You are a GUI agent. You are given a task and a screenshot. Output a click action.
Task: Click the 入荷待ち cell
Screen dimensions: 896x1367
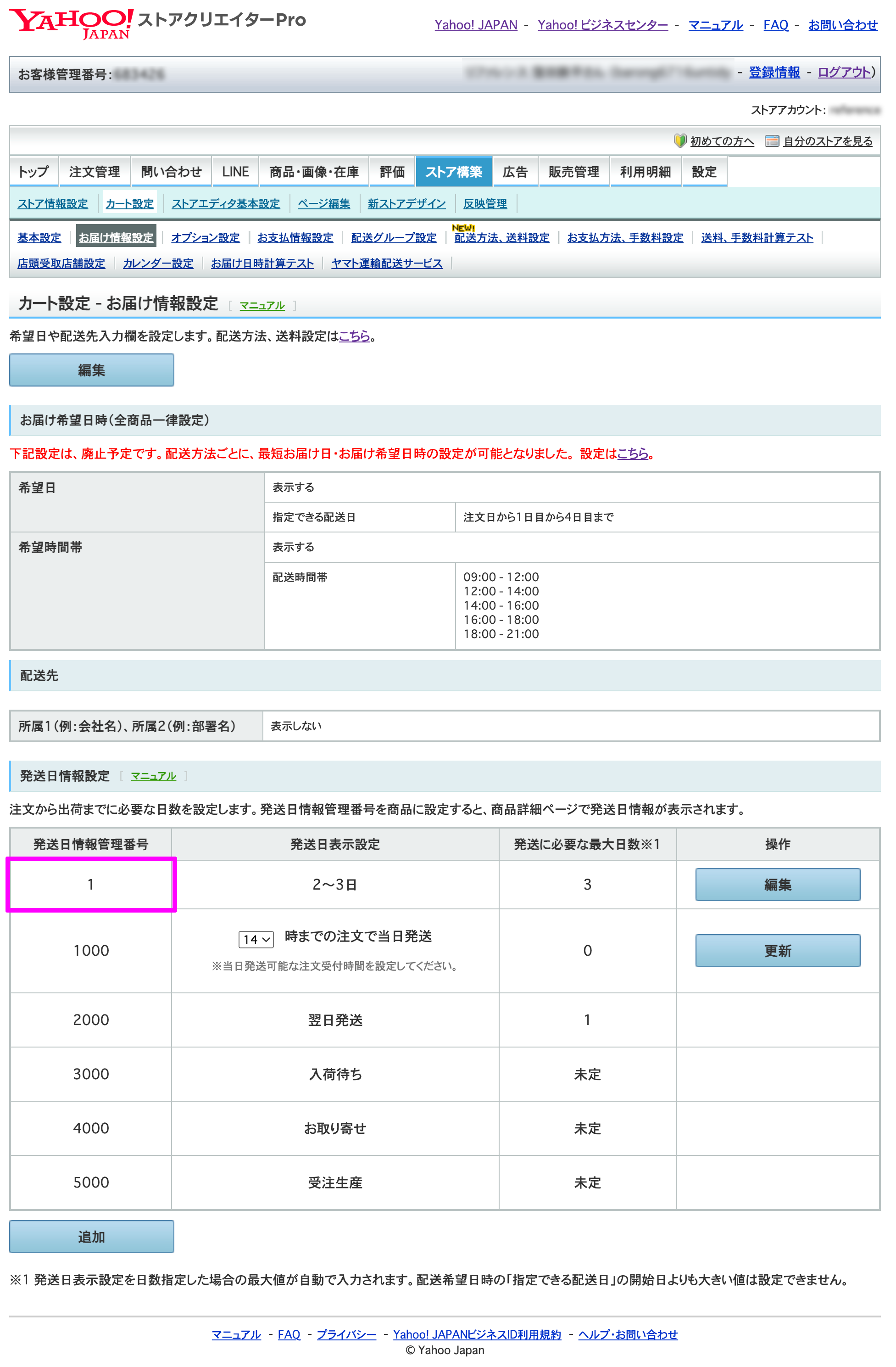(x=335, y=1074)
